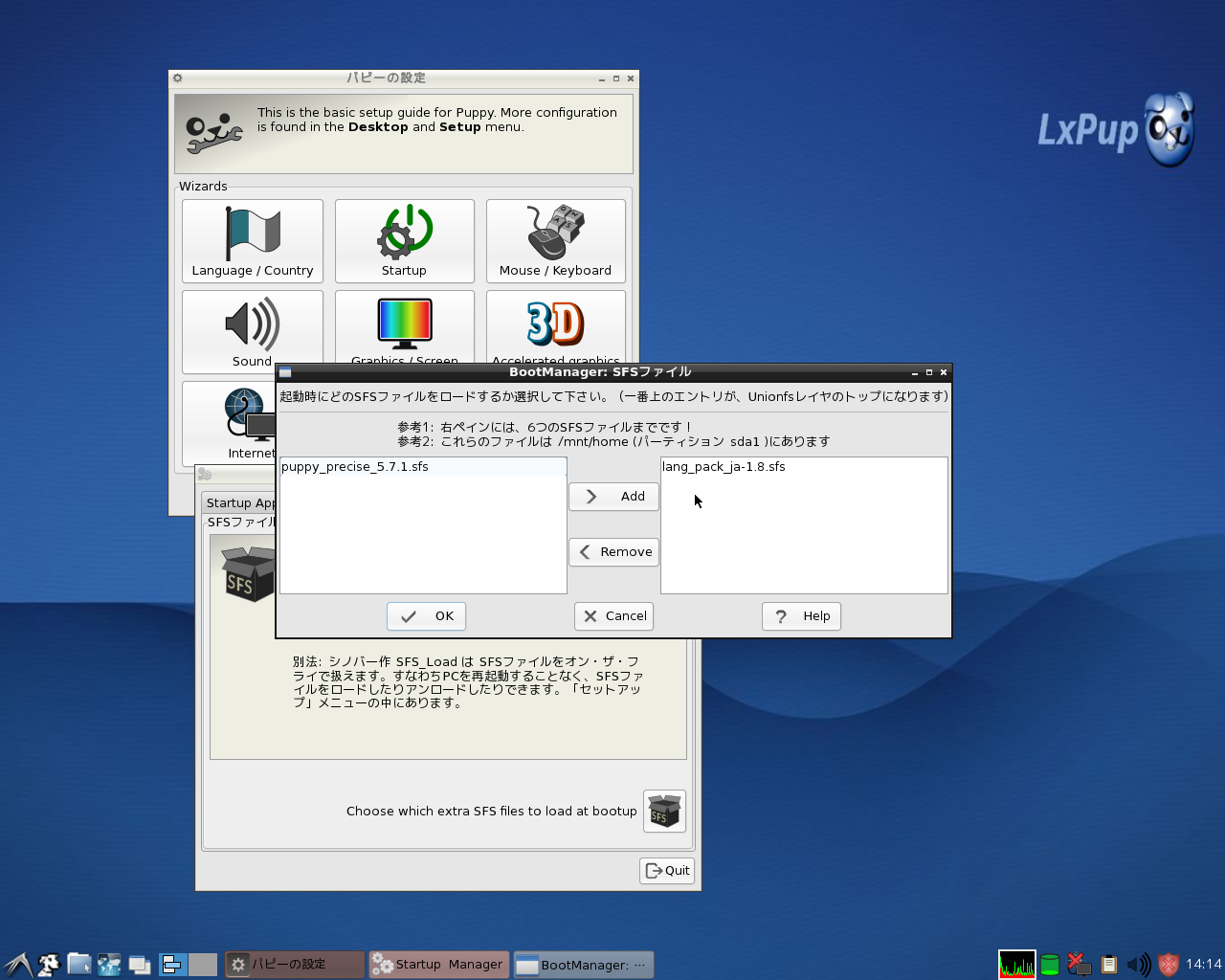The image size is (1225, 980).
Task: Click the gear icon in the Puppy setup title bar
Action: [x=177, y=78]
